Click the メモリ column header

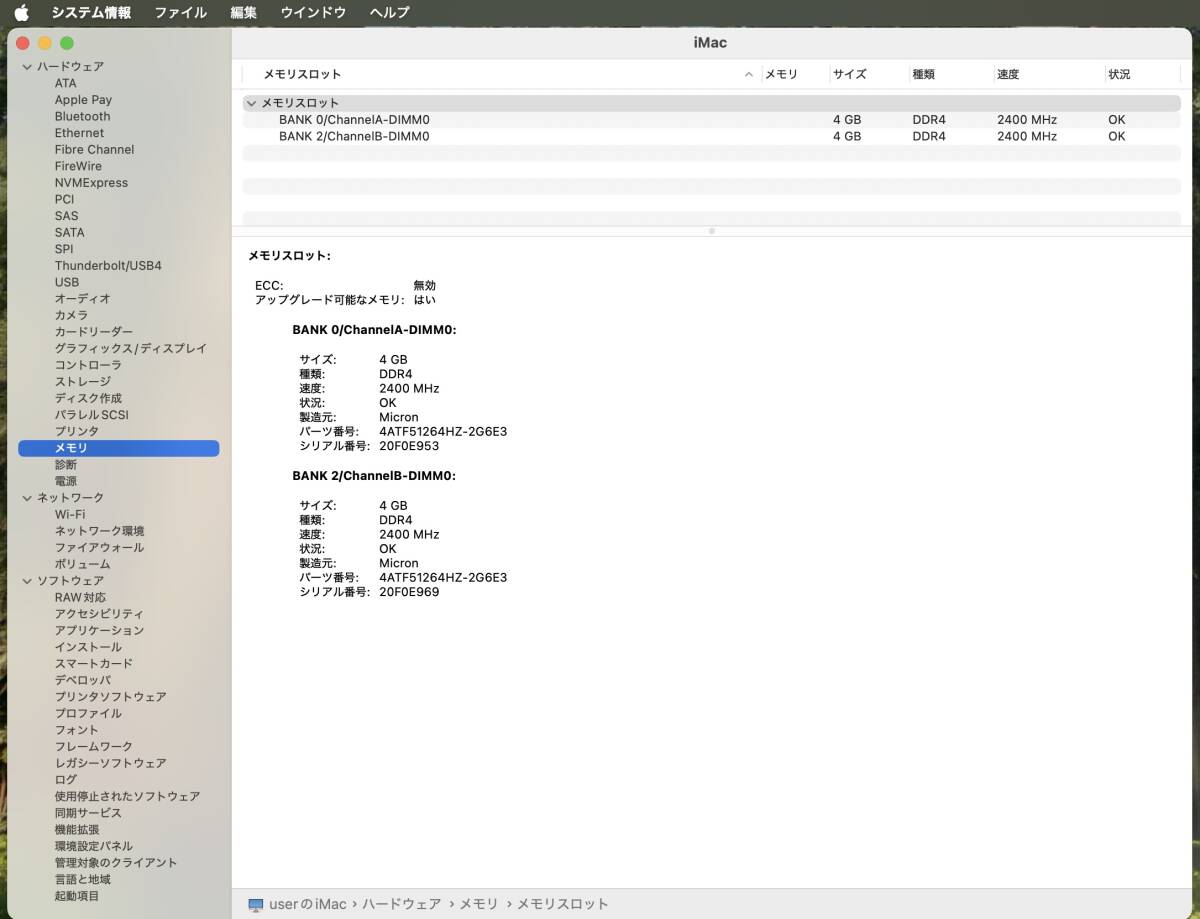pos(781,74)
